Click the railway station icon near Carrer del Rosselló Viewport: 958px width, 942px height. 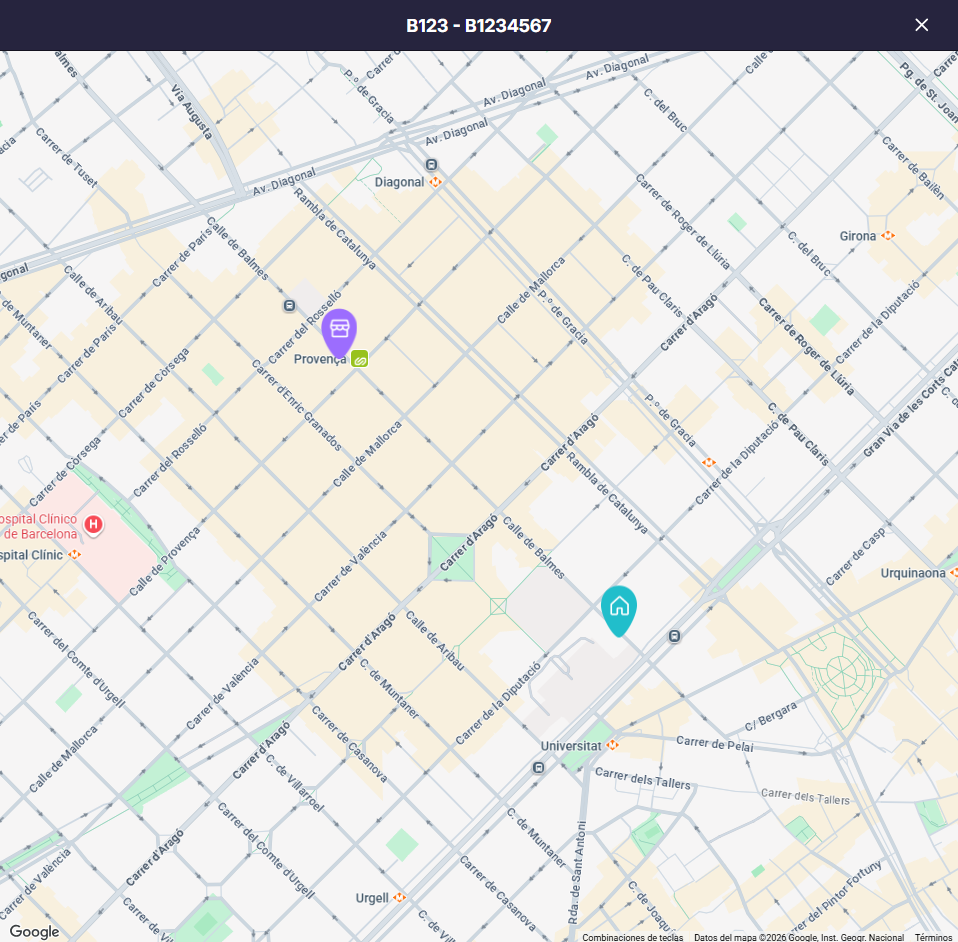coord(289,305)
